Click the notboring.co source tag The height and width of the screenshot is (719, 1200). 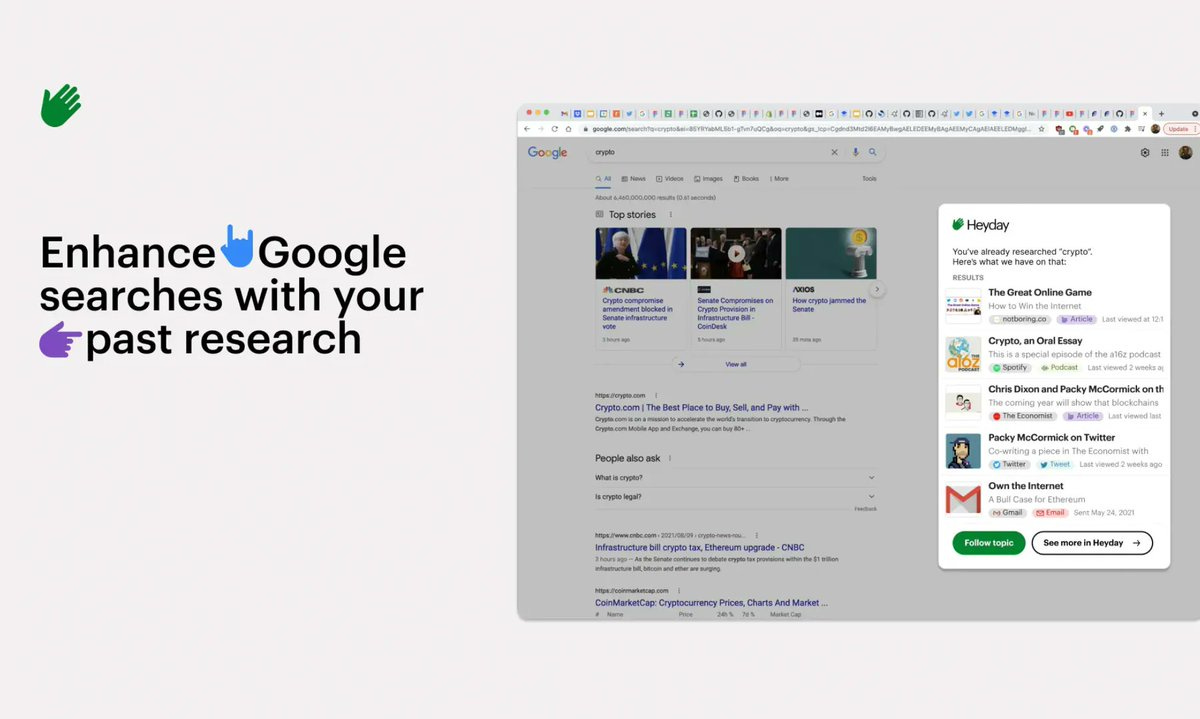tap(1021, 319)
